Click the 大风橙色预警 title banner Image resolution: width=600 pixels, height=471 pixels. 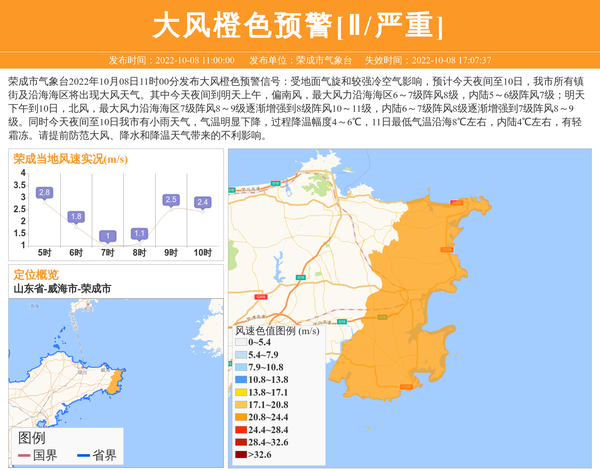(300, 22)
